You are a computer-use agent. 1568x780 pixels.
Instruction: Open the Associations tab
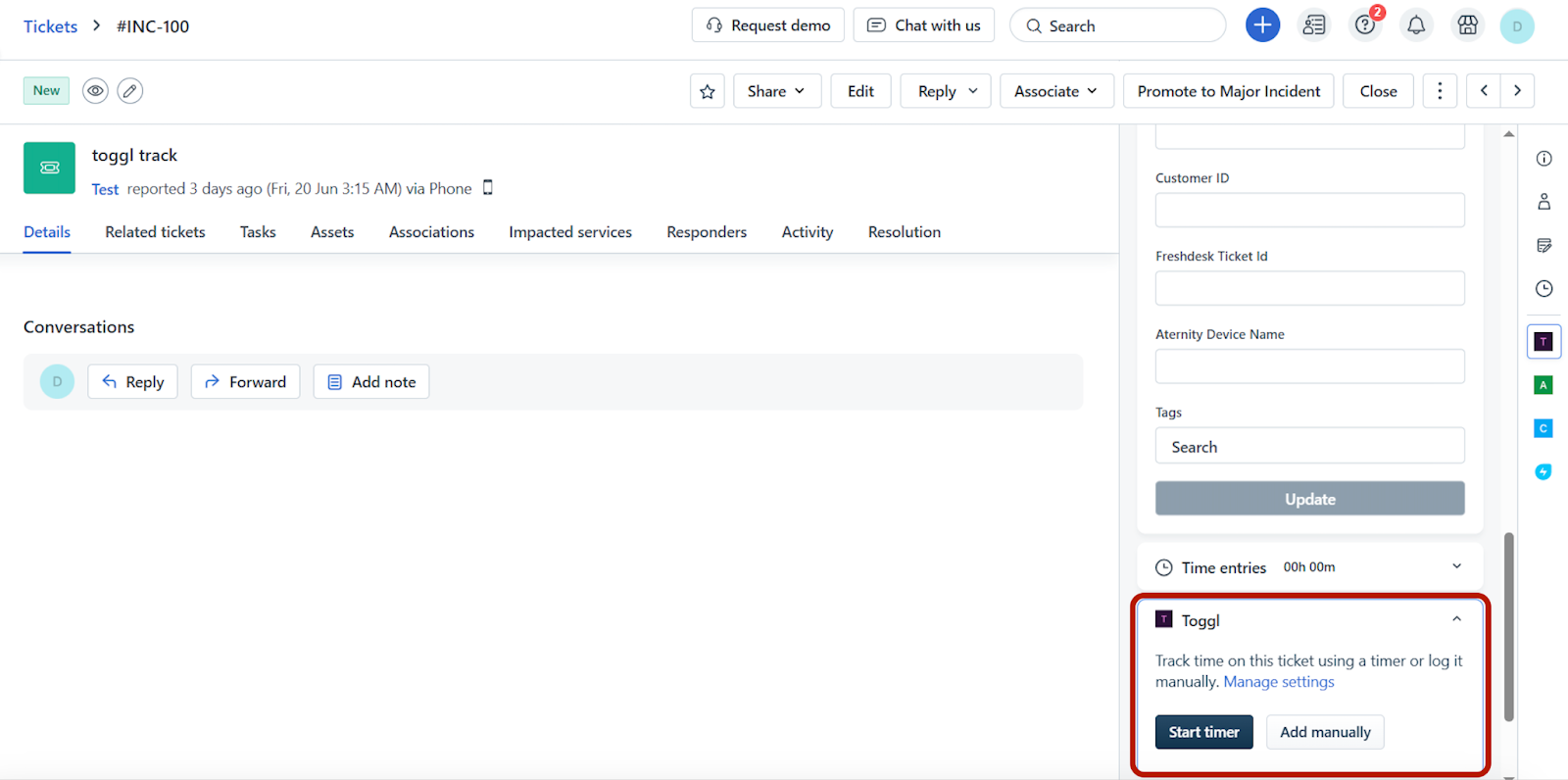[x=431, y=232]
